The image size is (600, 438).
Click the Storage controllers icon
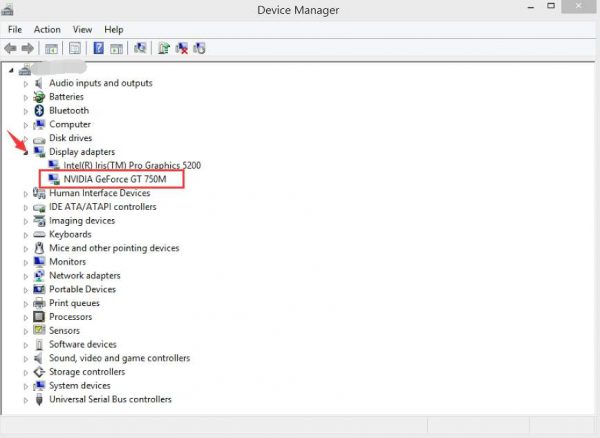[x=39, y=372]
